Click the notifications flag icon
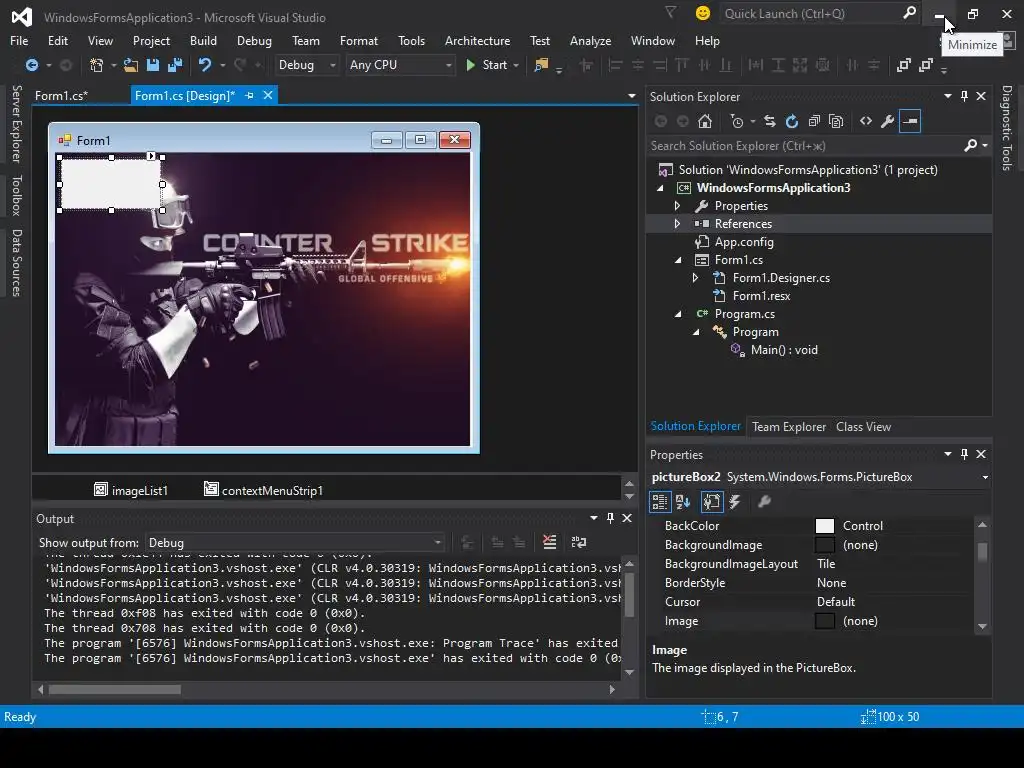The image size is (1024, 768). point(671,12)
